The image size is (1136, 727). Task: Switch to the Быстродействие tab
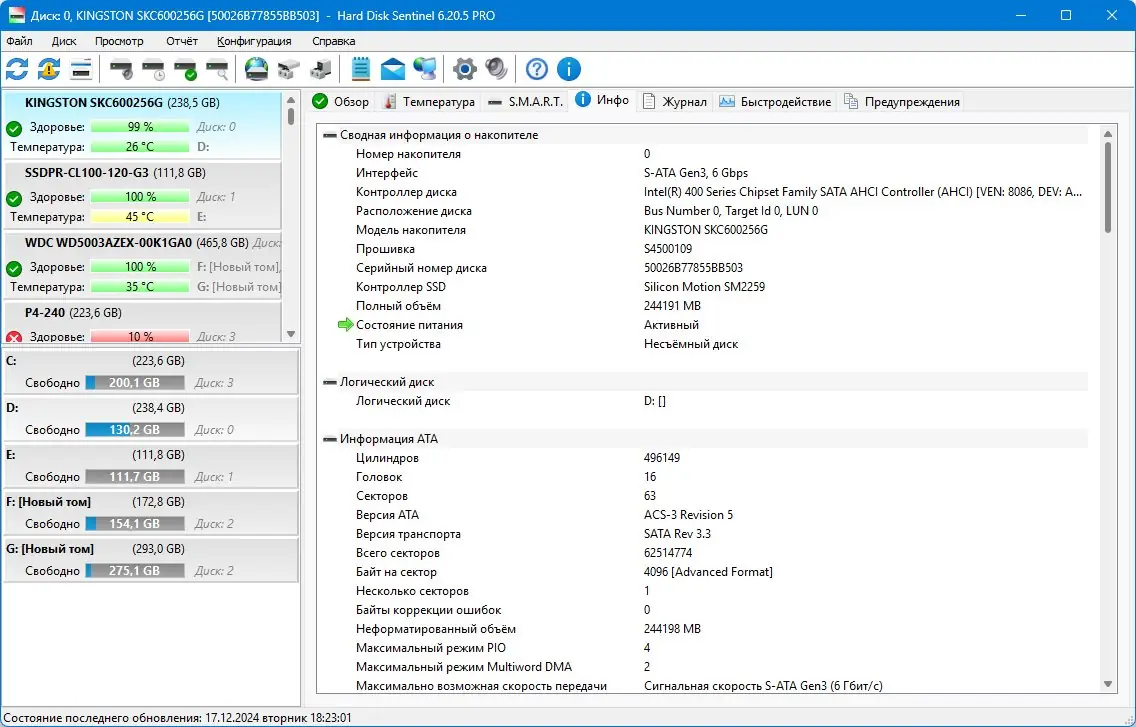tap(775, 101)
